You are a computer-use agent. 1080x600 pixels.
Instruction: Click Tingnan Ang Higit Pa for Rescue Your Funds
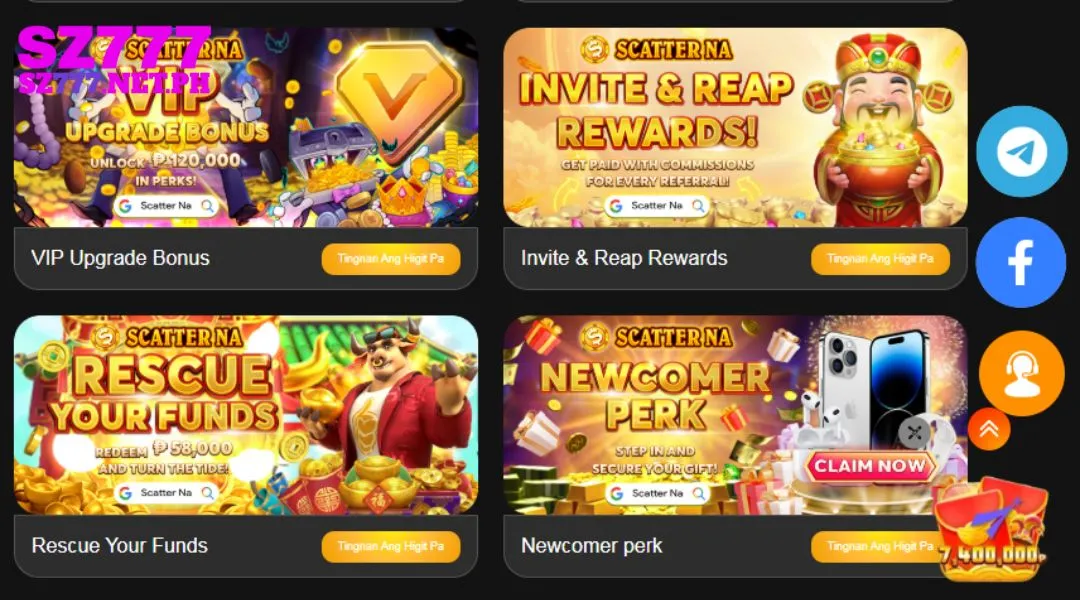coord(391,546)
